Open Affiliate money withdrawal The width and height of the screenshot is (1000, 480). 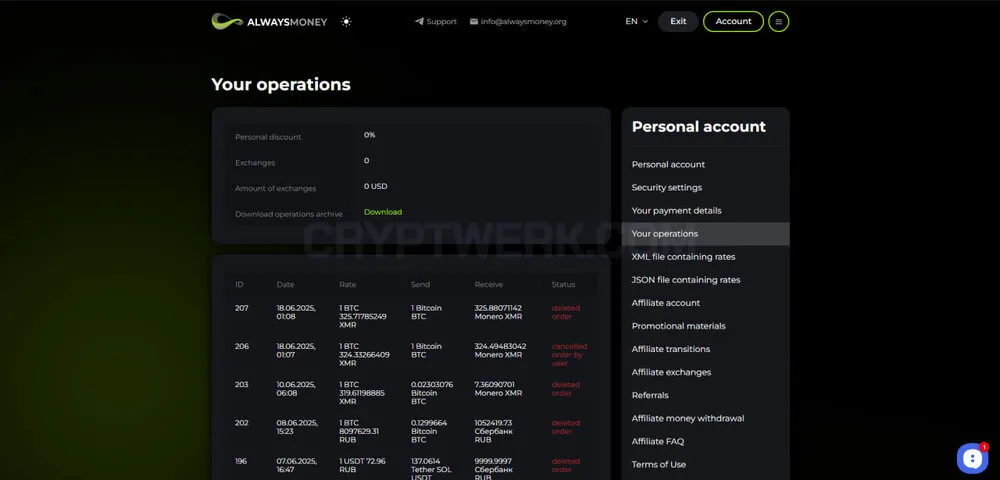(688, 418)
